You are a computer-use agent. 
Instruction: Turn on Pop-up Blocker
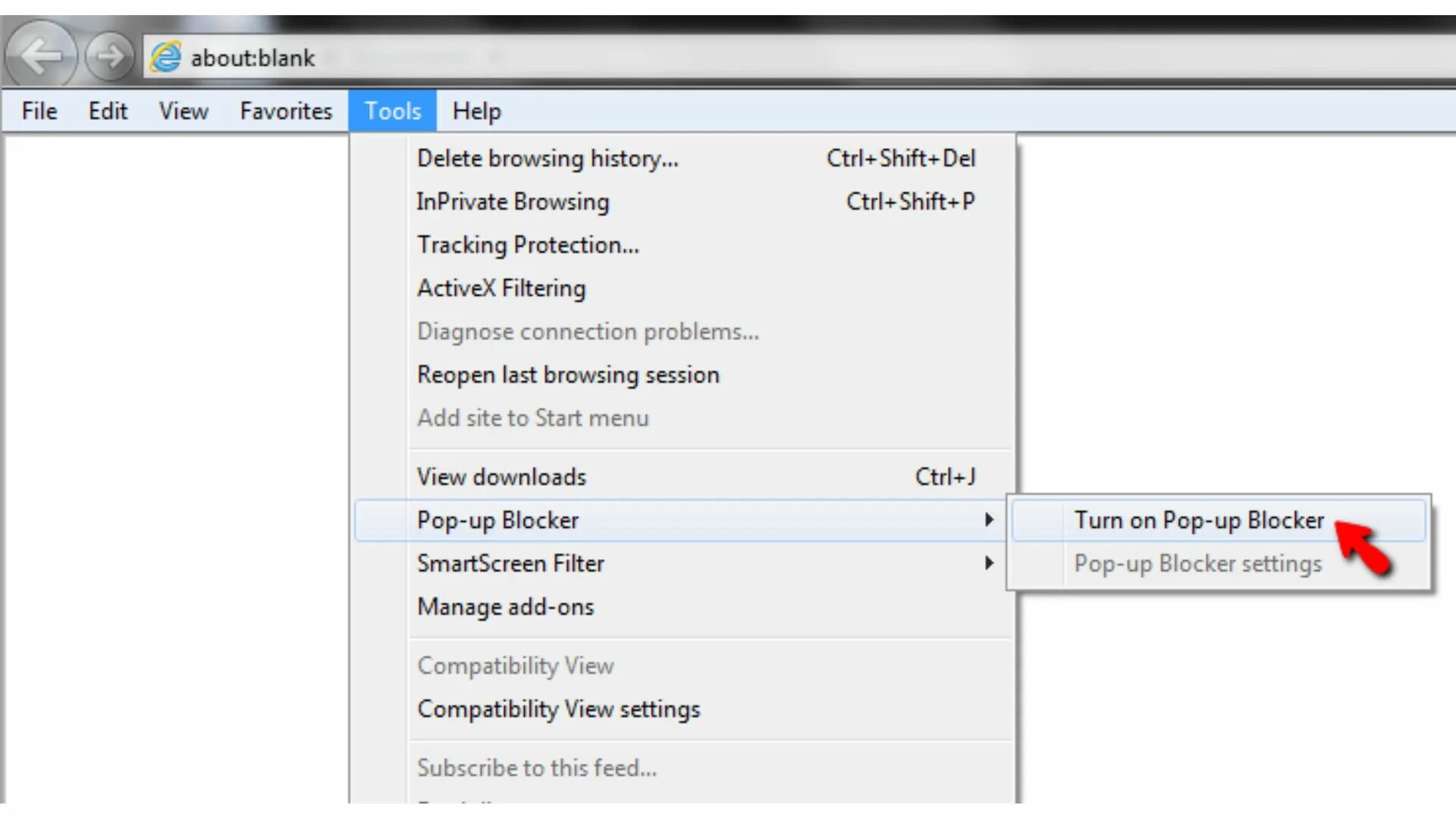[x=1198, y=520]
